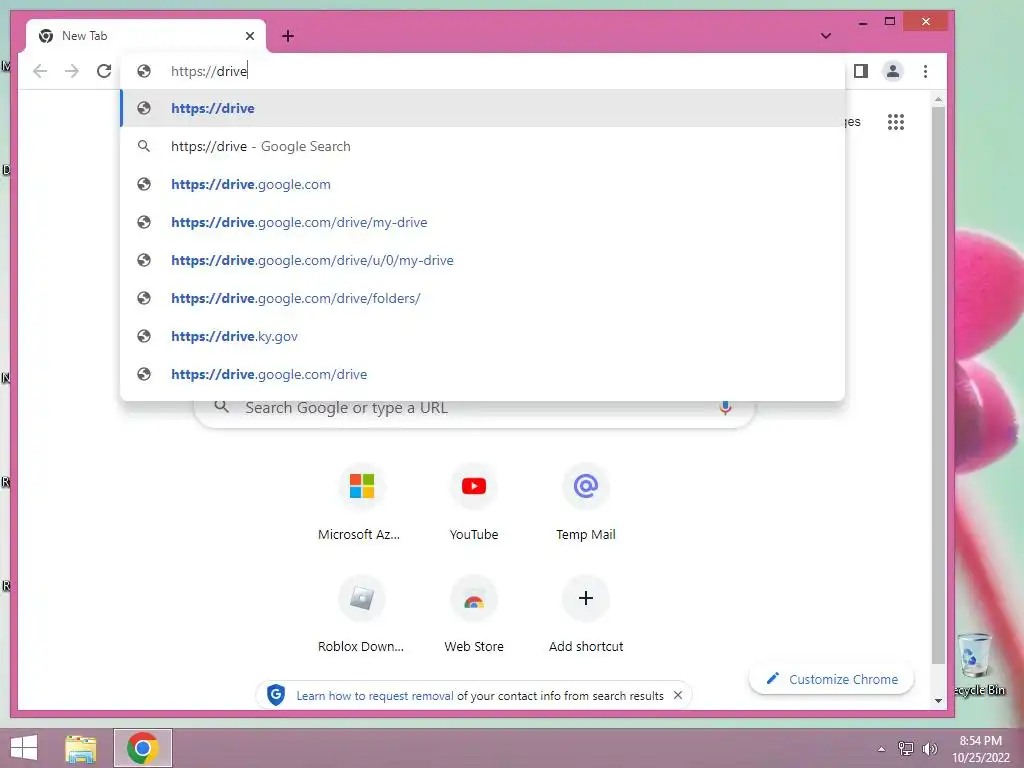Screen dimensions: 1024x768
Task: Open the Google apps grid
Action: (x=896, y=122)
